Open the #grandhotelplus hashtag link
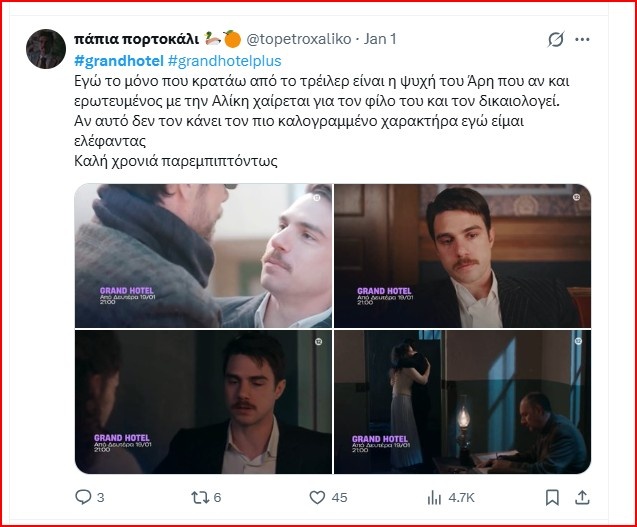The height and width of the screenshot is (527, 637). (x=224, y=61)
